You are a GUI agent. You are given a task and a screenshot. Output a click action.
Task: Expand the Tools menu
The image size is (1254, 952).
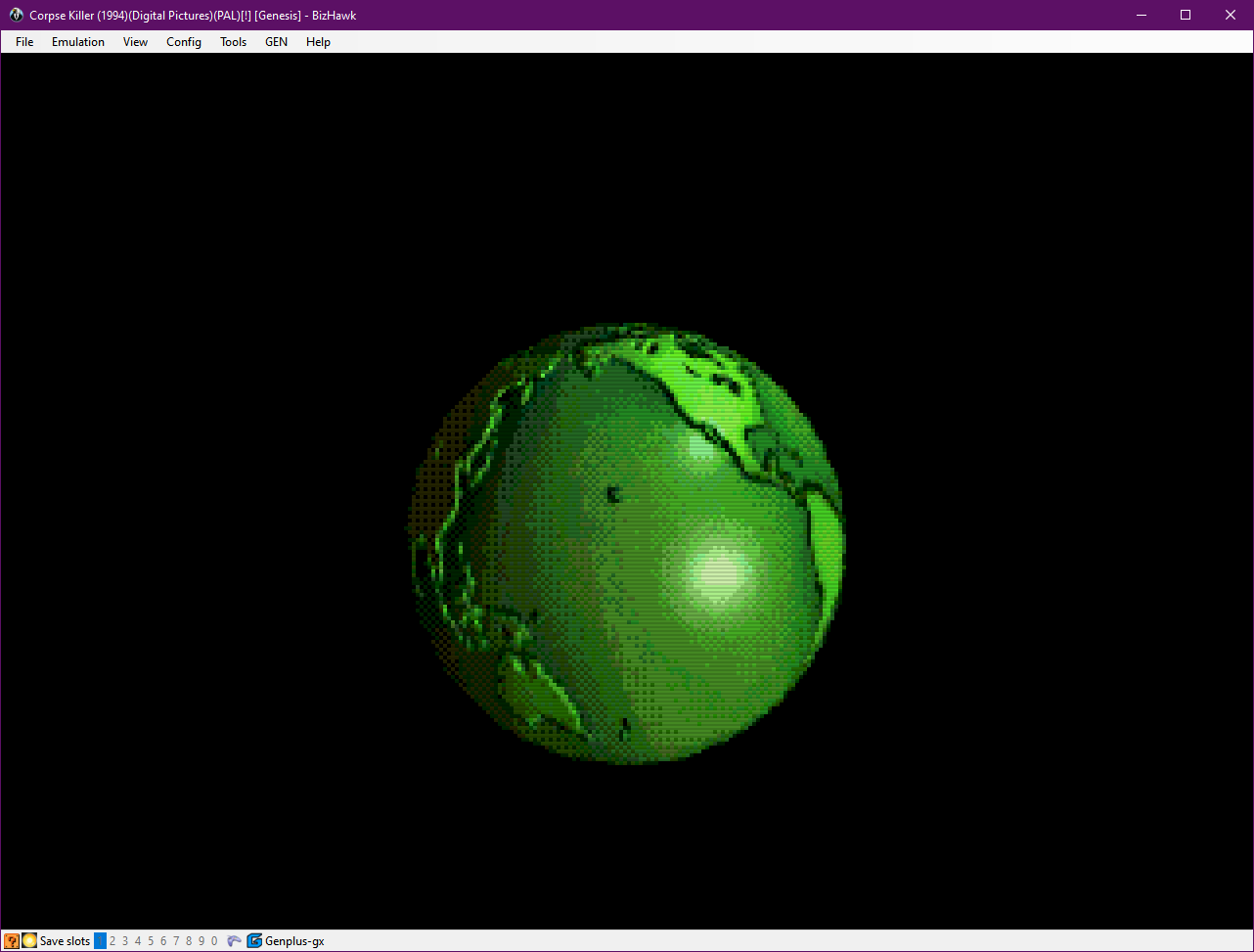(x=233, y=42)
